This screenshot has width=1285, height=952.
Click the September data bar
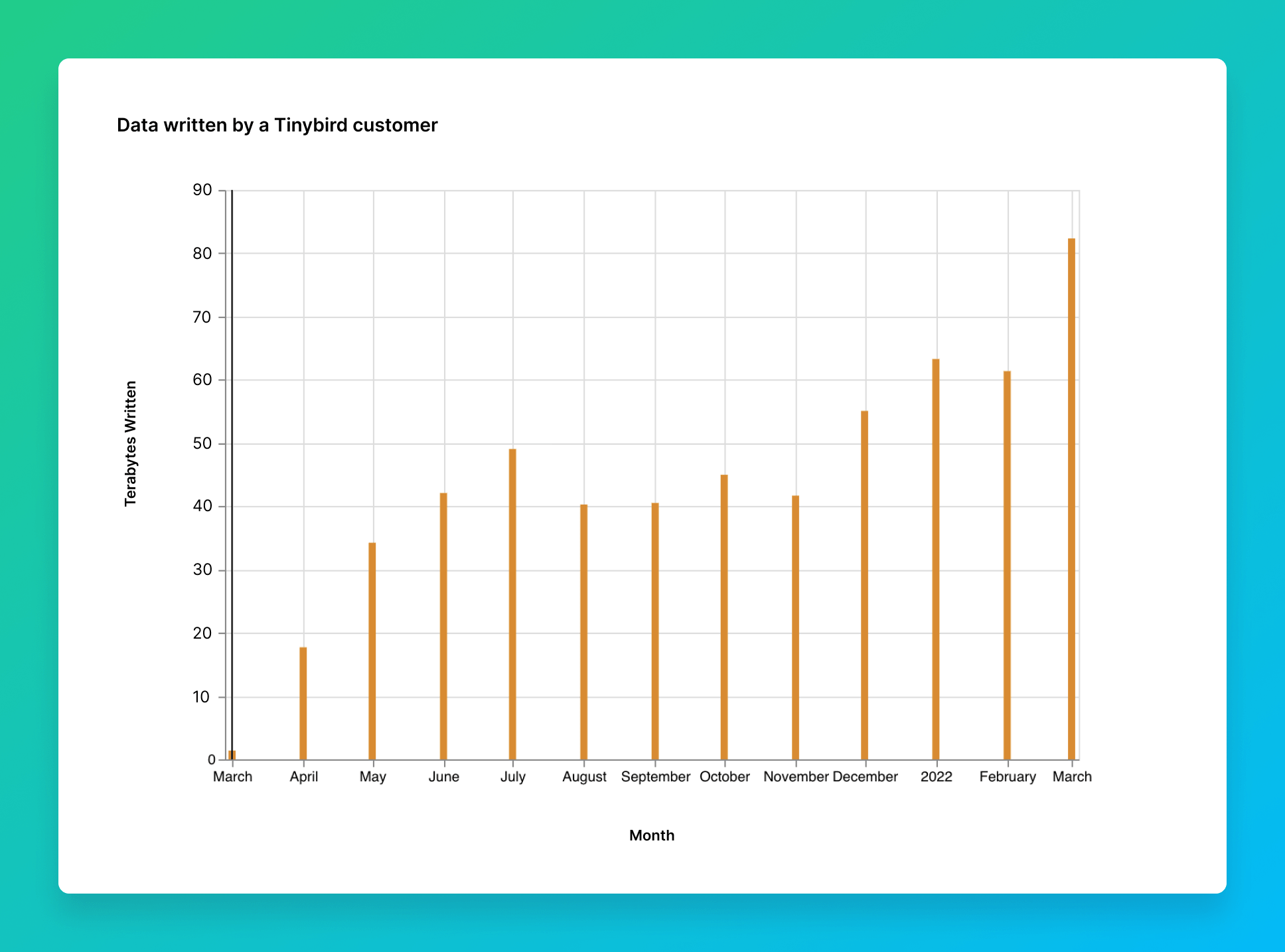pyautogui.click(x=655, y=631)
